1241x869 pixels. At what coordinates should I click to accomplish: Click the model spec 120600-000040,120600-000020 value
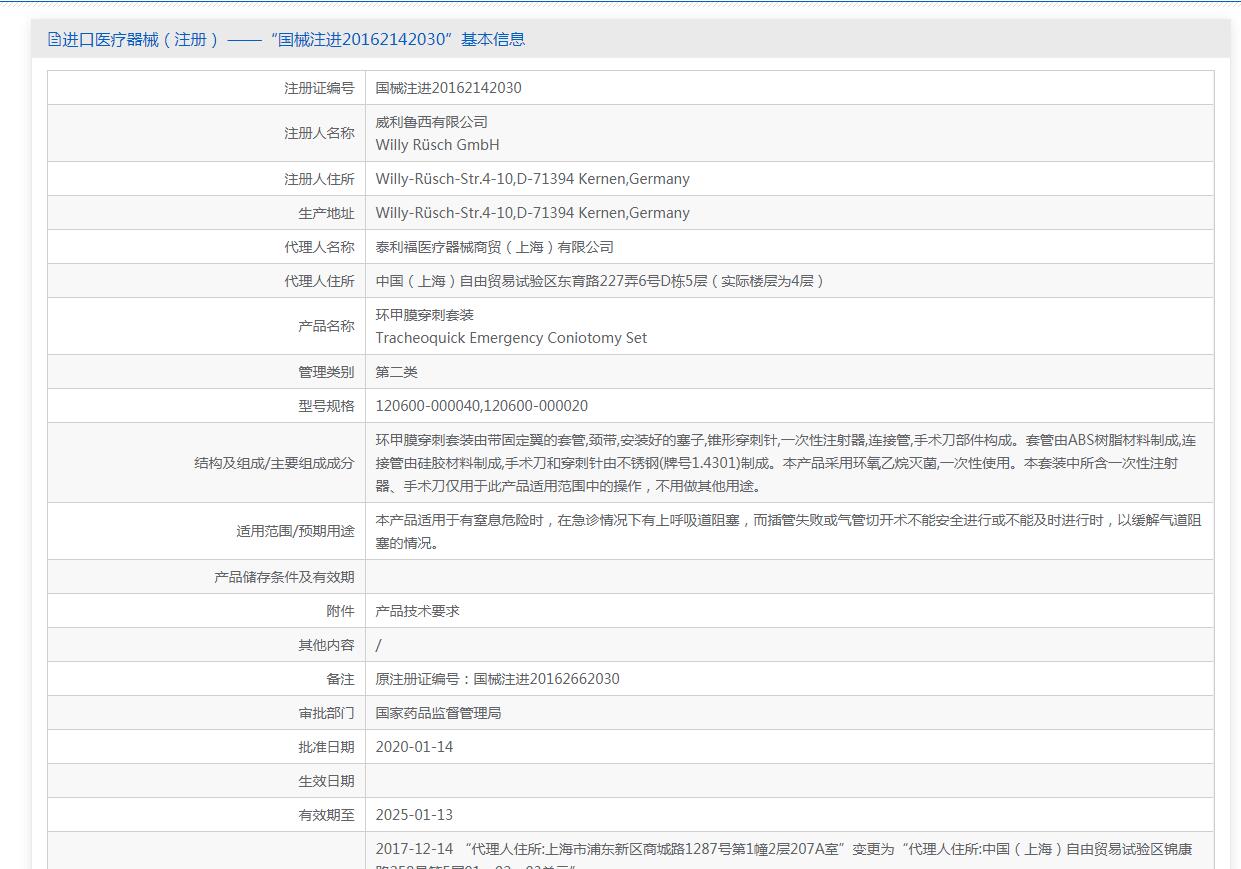(x=481, y=406)
